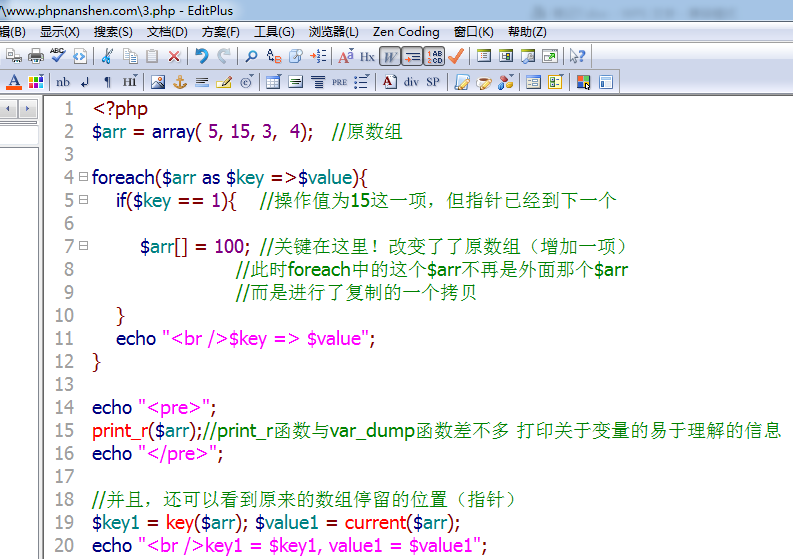Insert div tag icon
This screenshot has height=559, width=793.
point(411,82)
